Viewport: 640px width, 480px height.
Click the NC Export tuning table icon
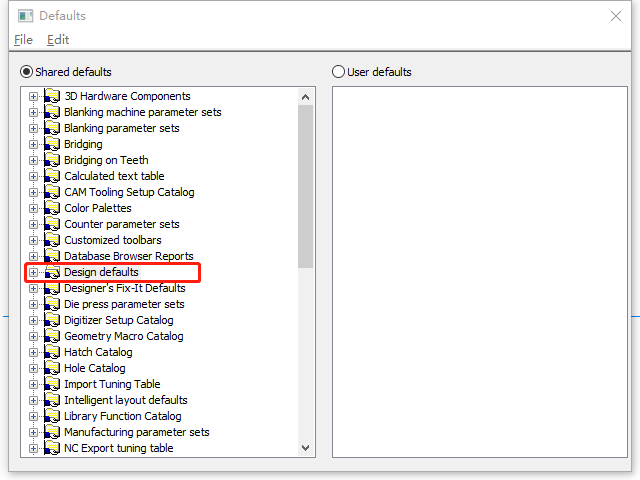(52, 448)
